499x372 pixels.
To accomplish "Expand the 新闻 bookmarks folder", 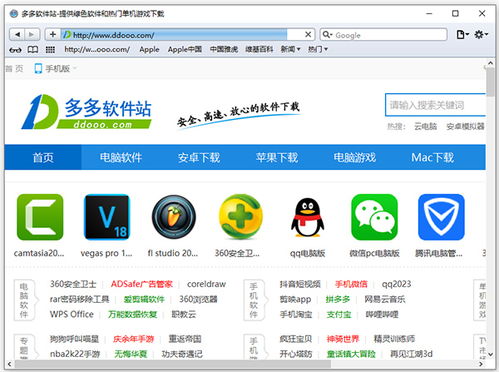I will (x=290, y=49).
